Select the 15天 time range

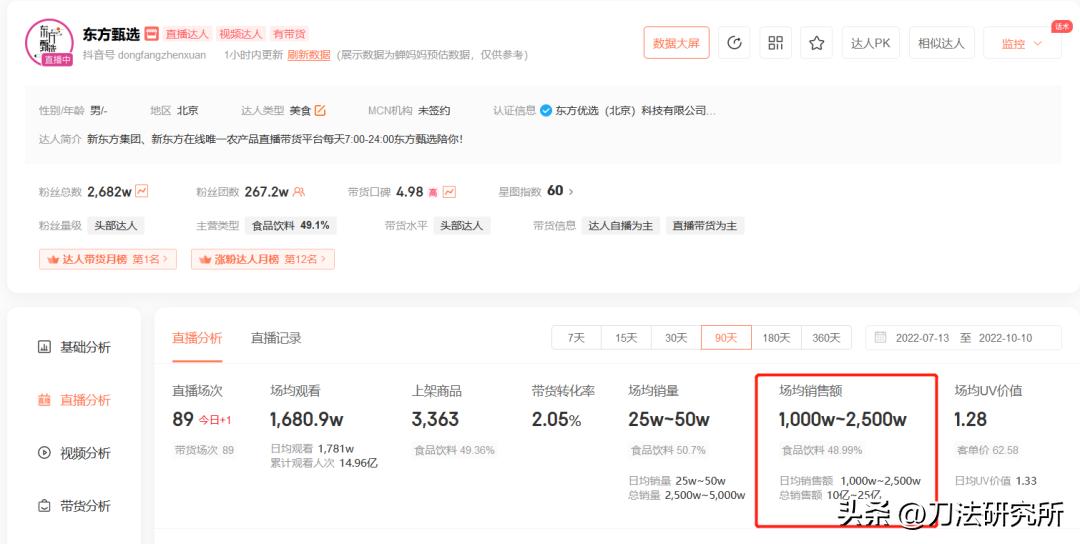point(626,337)
